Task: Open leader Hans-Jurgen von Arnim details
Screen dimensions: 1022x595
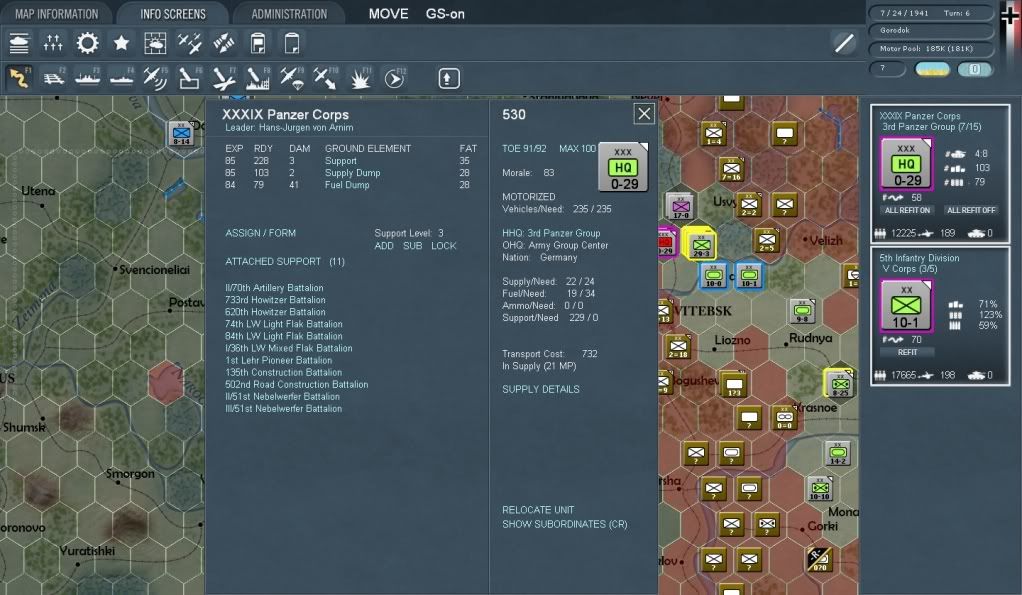Action: pyautogui.click(x=289, y=128)
